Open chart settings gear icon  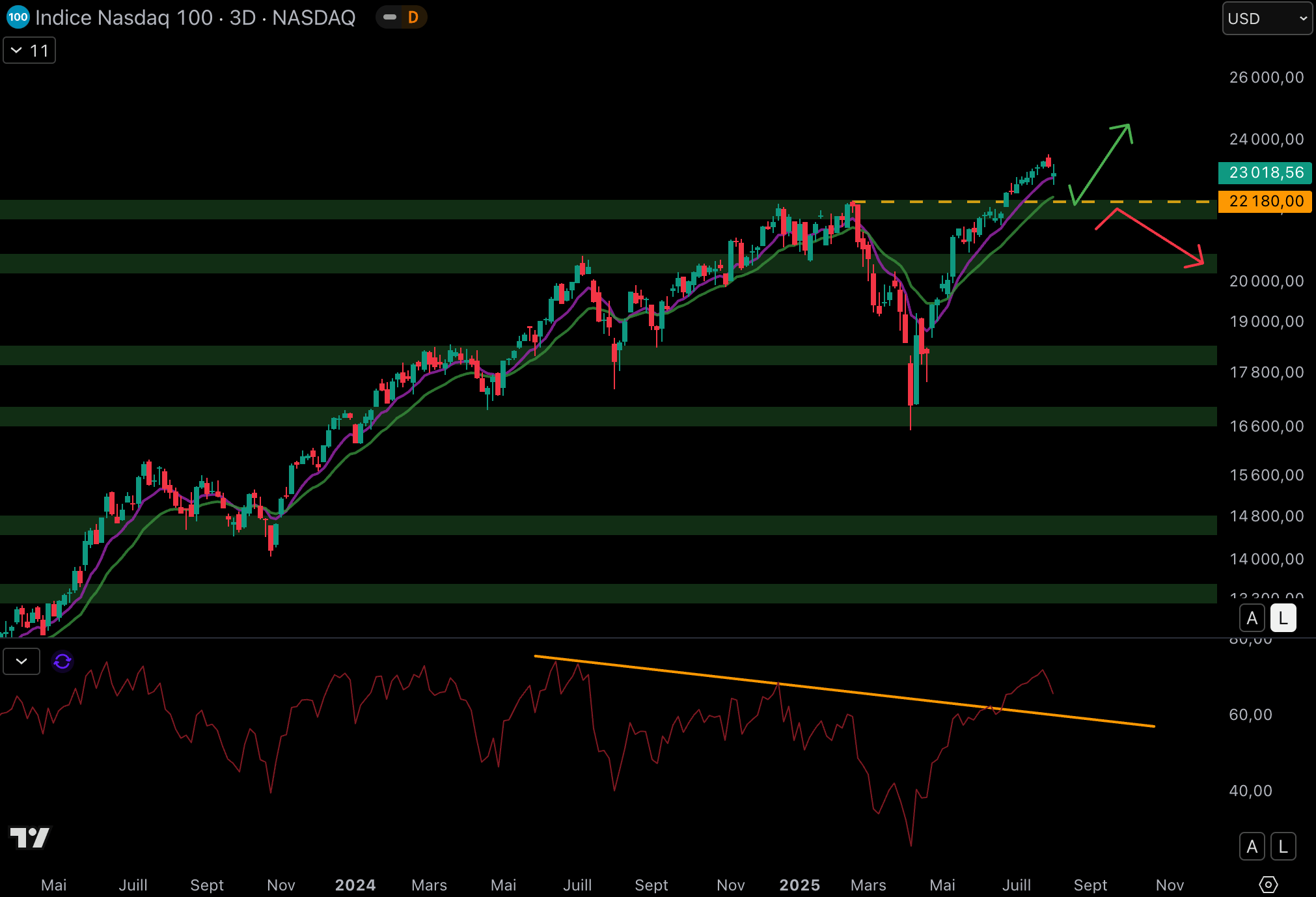point(1268,885)
